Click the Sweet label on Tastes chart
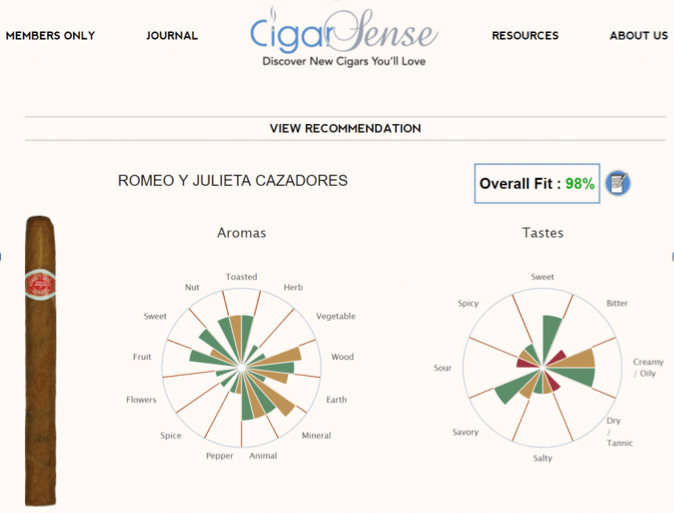The width and height of the screenshot is (674, 513). click(542, 277)
